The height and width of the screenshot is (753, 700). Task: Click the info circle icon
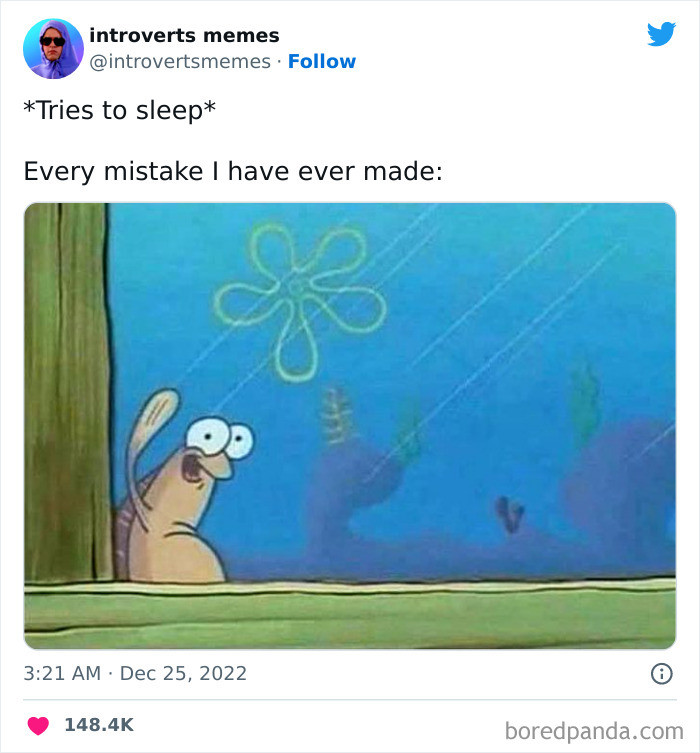pos(661,675)
